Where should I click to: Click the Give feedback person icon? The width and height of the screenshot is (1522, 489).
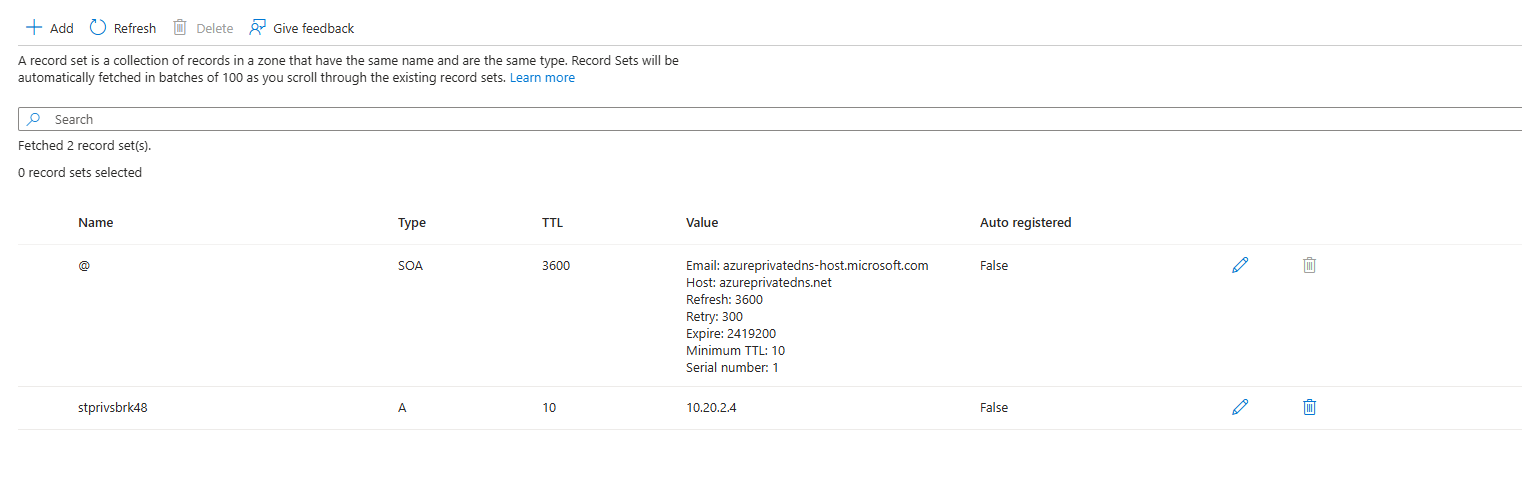[x=258, y=27]
